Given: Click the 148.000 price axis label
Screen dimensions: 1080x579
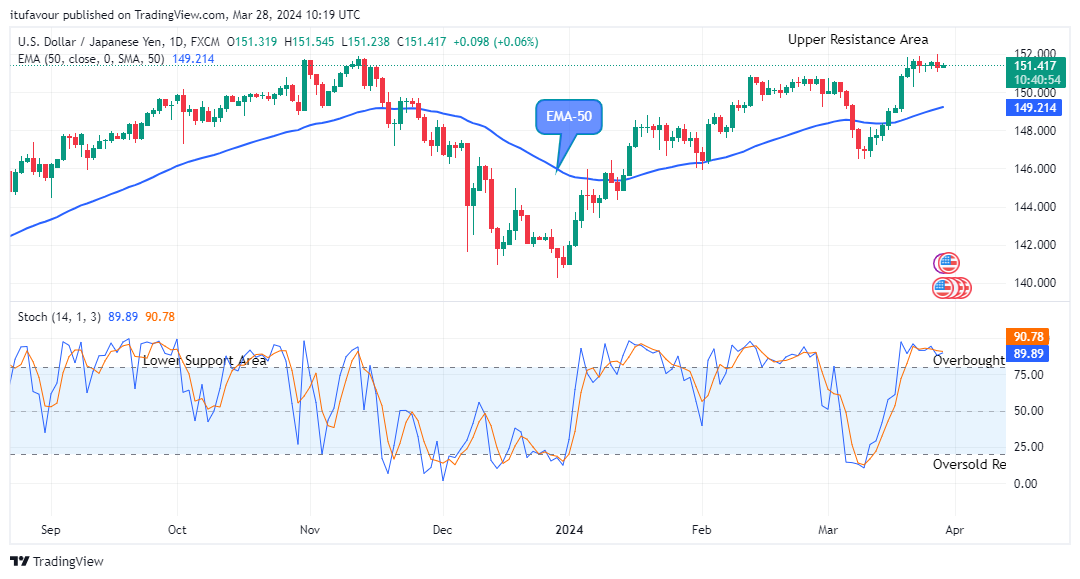Looking at the screenshot, I should [1035, 131].
